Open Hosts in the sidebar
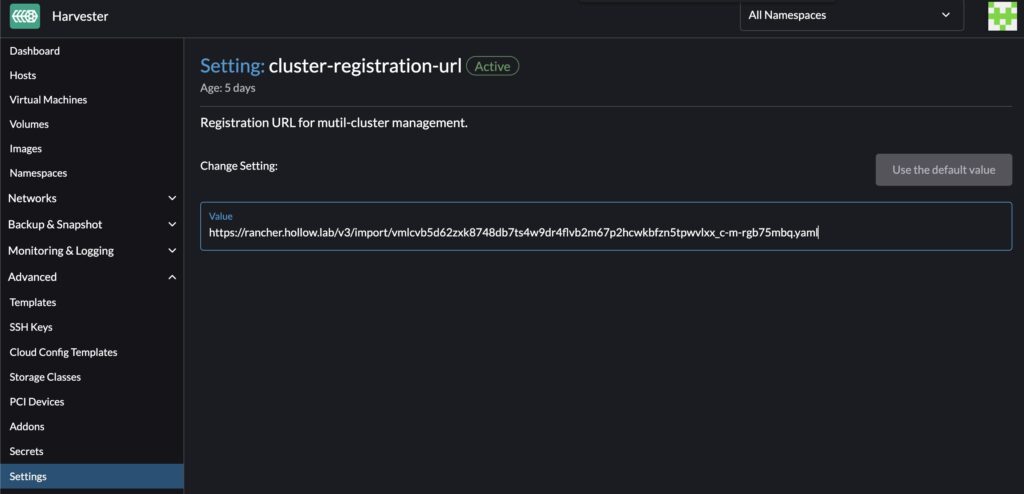 [x=23, y=75]
